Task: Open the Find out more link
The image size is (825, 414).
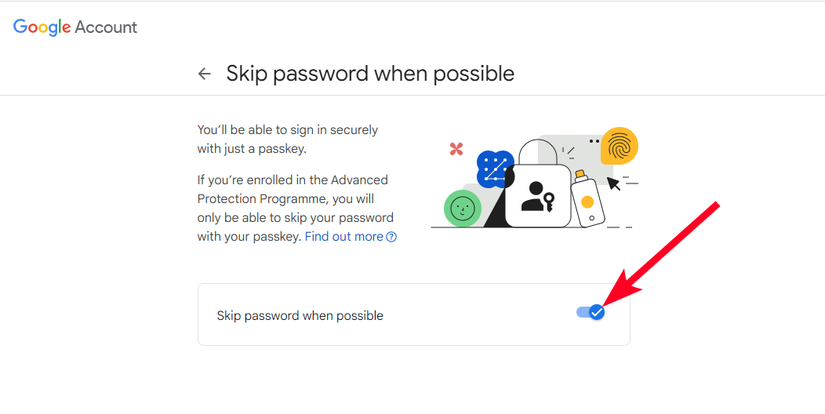Action: point(344,237)
